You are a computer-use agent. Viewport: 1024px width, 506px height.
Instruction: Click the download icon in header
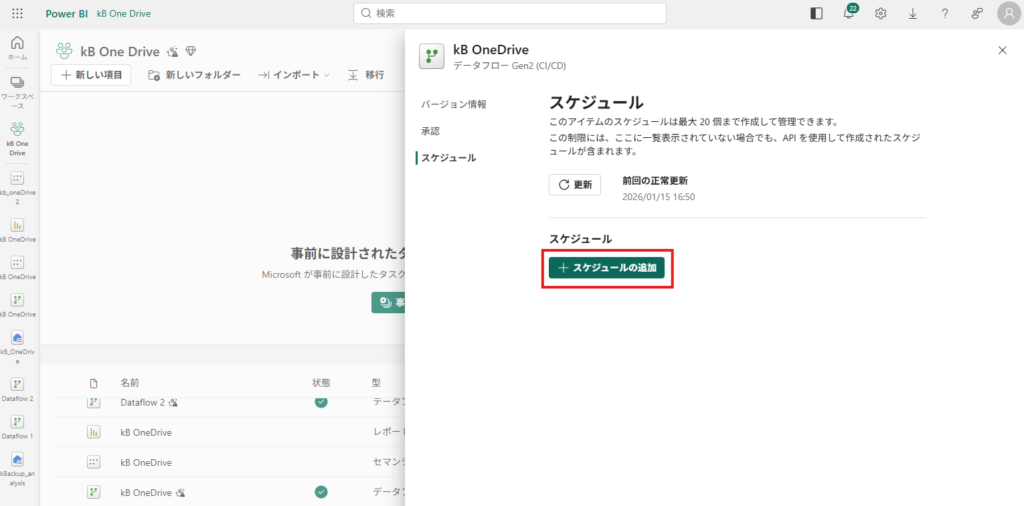coord(913,13)
